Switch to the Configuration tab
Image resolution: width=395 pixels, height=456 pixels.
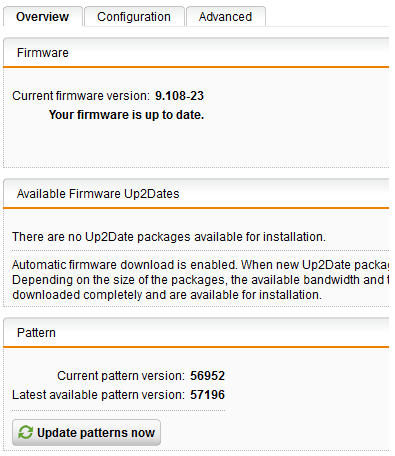coord(134,16)
